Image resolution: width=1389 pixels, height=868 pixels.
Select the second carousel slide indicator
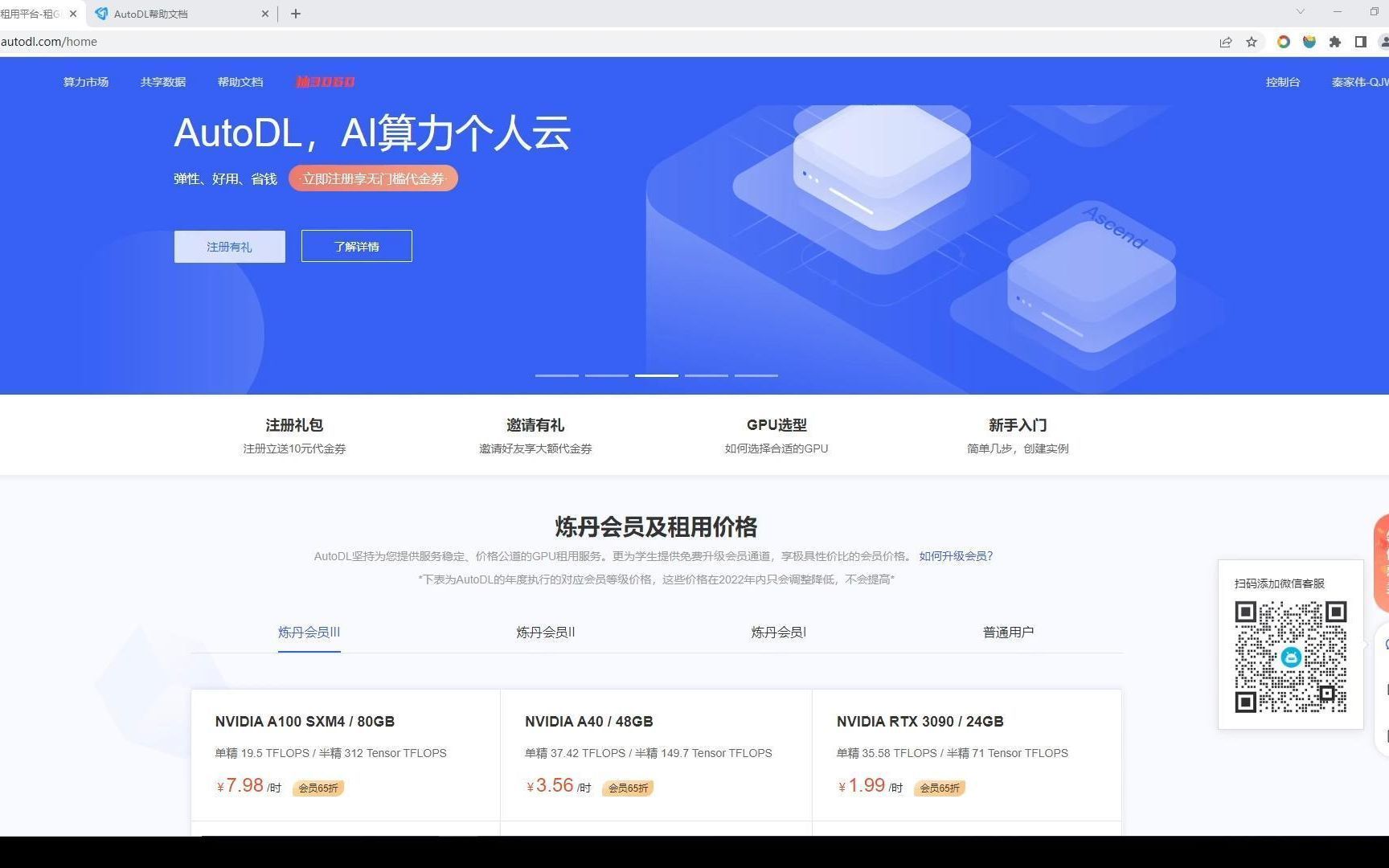click(x=607, y=375)
